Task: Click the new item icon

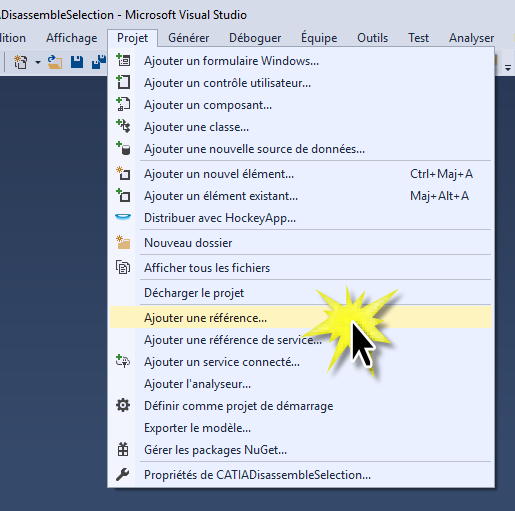Action: tap(123, 174)
